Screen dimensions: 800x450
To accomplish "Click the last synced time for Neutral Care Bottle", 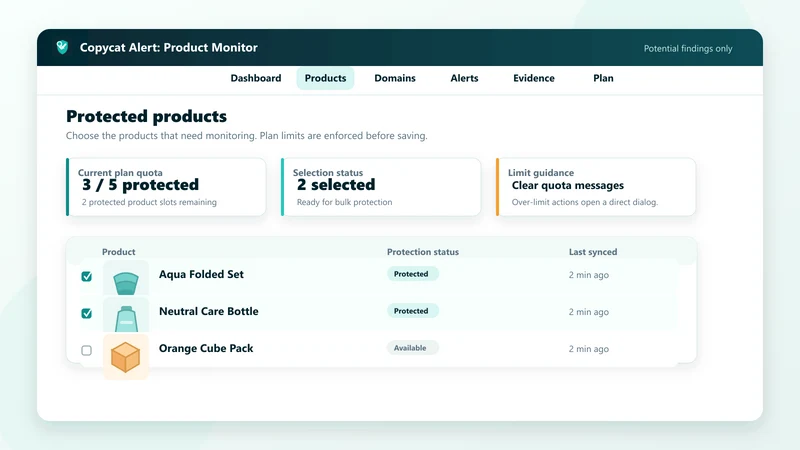I will (589, 312).
